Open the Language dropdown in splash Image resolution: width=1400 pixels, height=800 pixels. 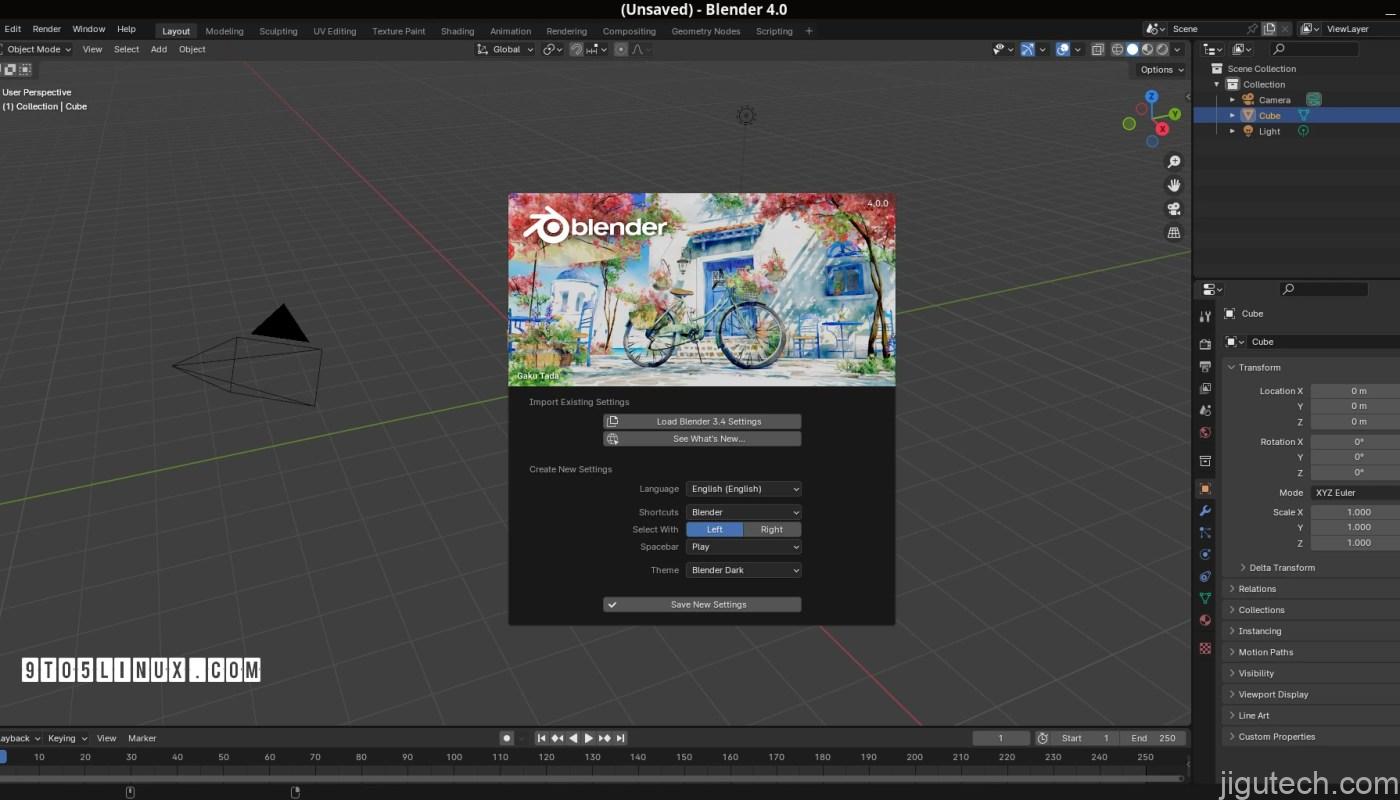[x=744, y=489]
